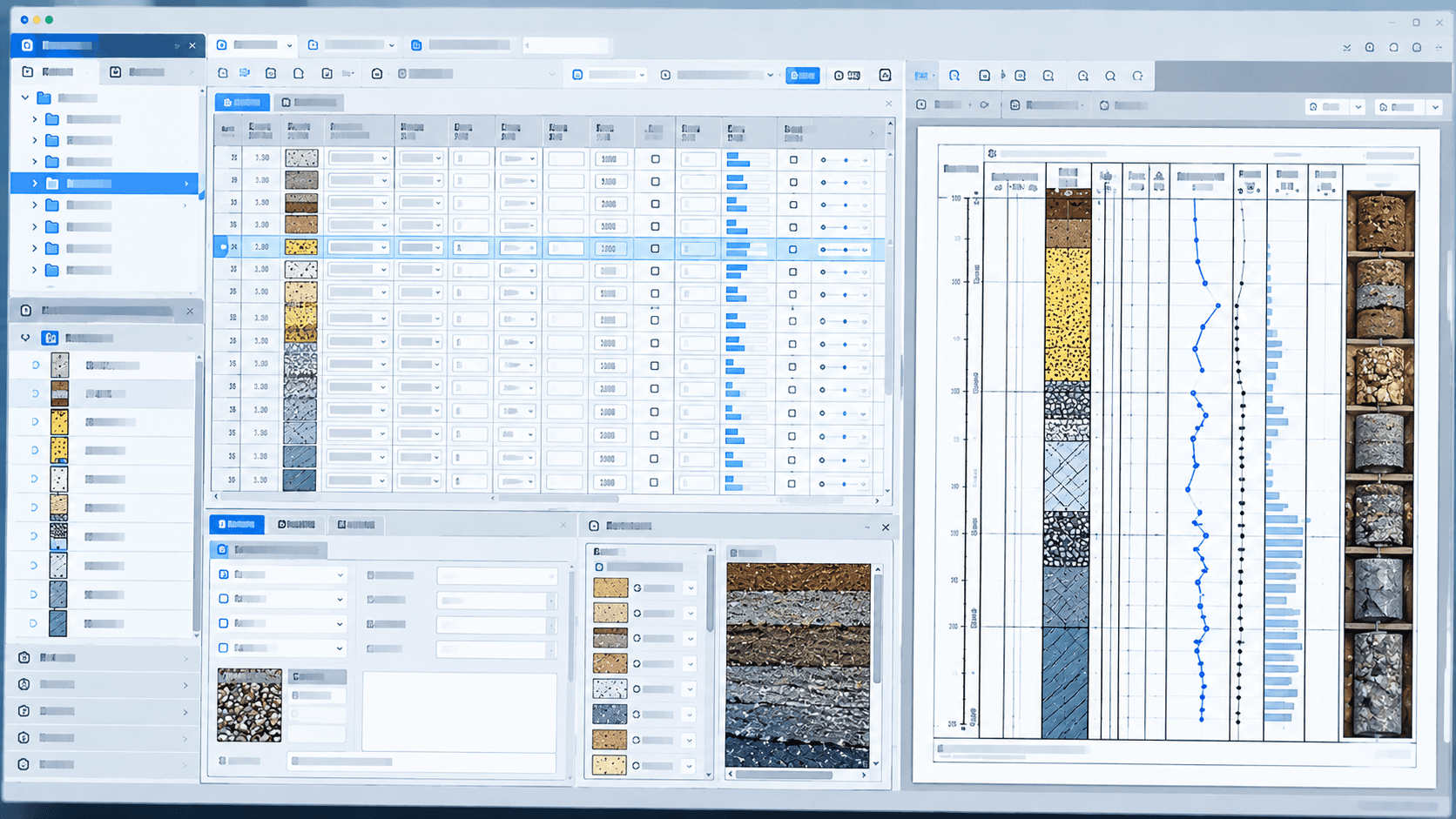Tick the first checkbox in the highlighted table row
The width and height of the screenshot is (1456, 819).
pyautogui.click(x=655, y=249)
